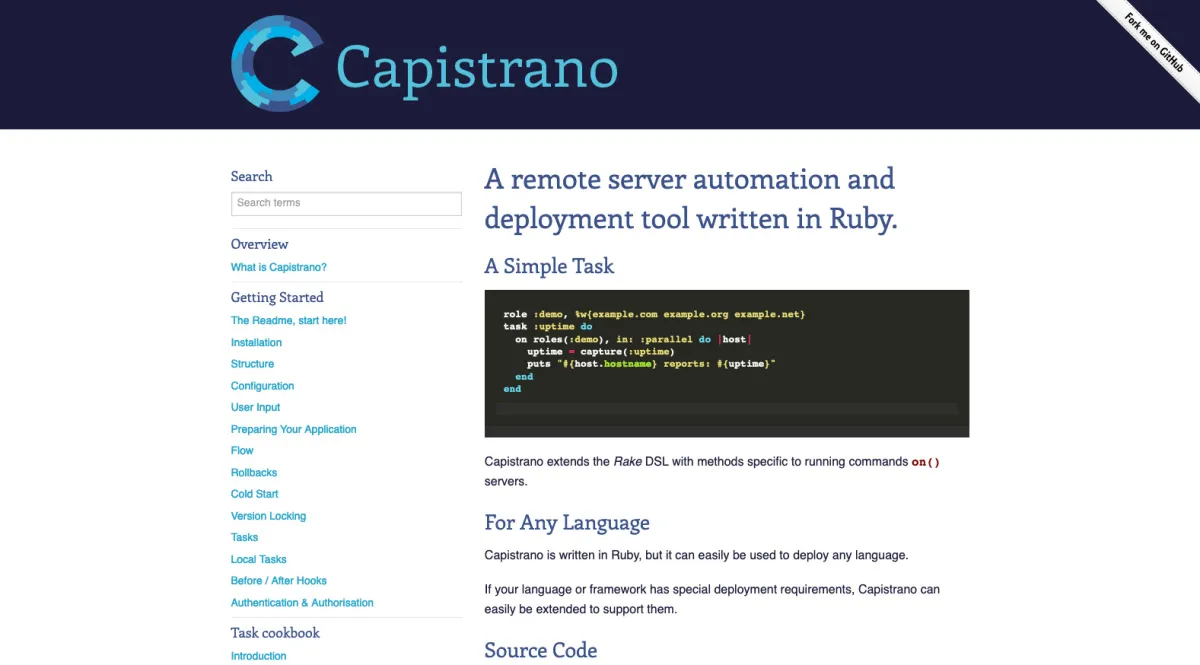
Task: Click the Search heading label
Action: [x=251, y=176]
